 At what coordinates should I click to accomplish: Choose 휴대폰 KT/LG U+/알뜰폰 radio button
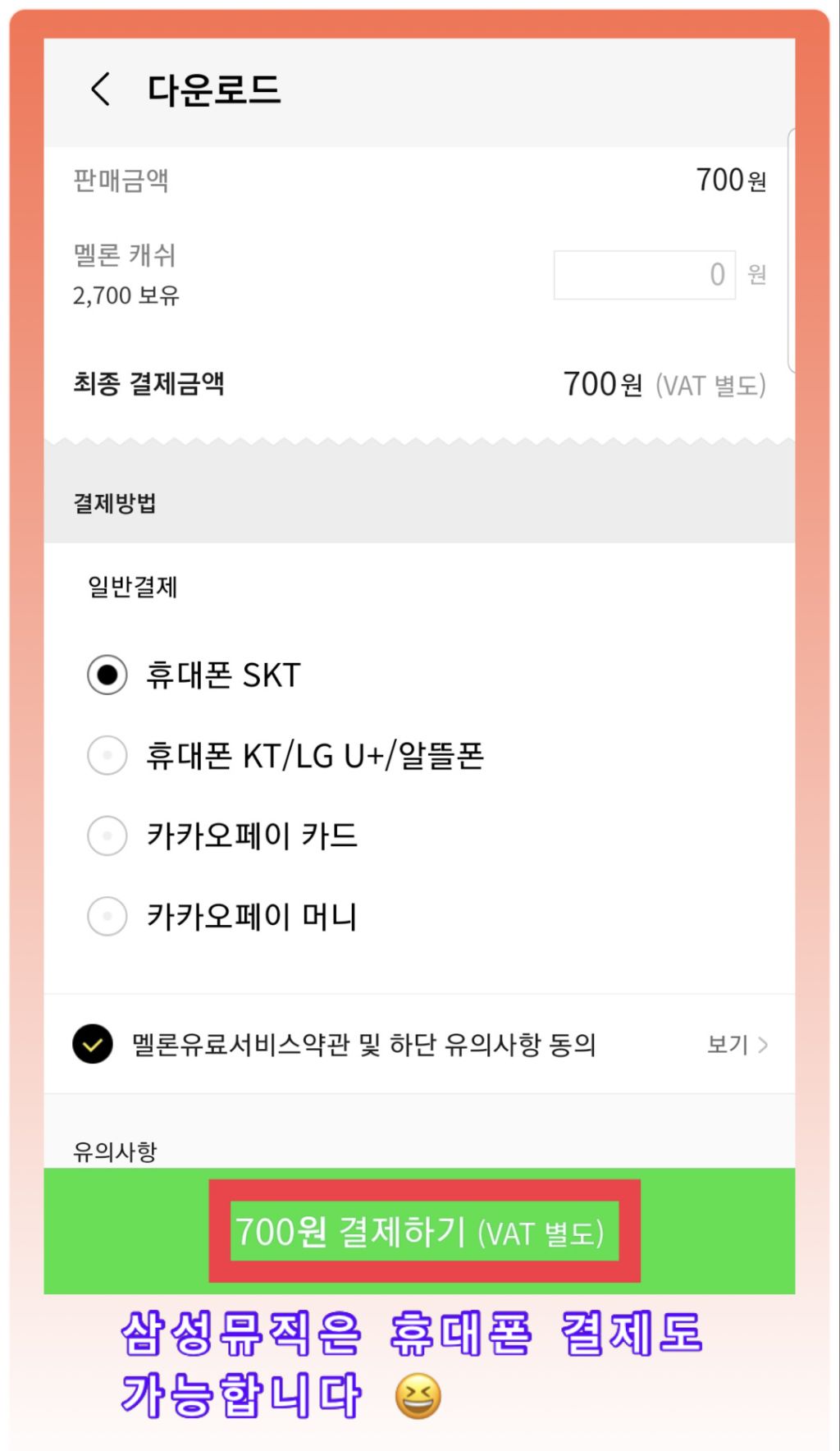tap(107, 755)
